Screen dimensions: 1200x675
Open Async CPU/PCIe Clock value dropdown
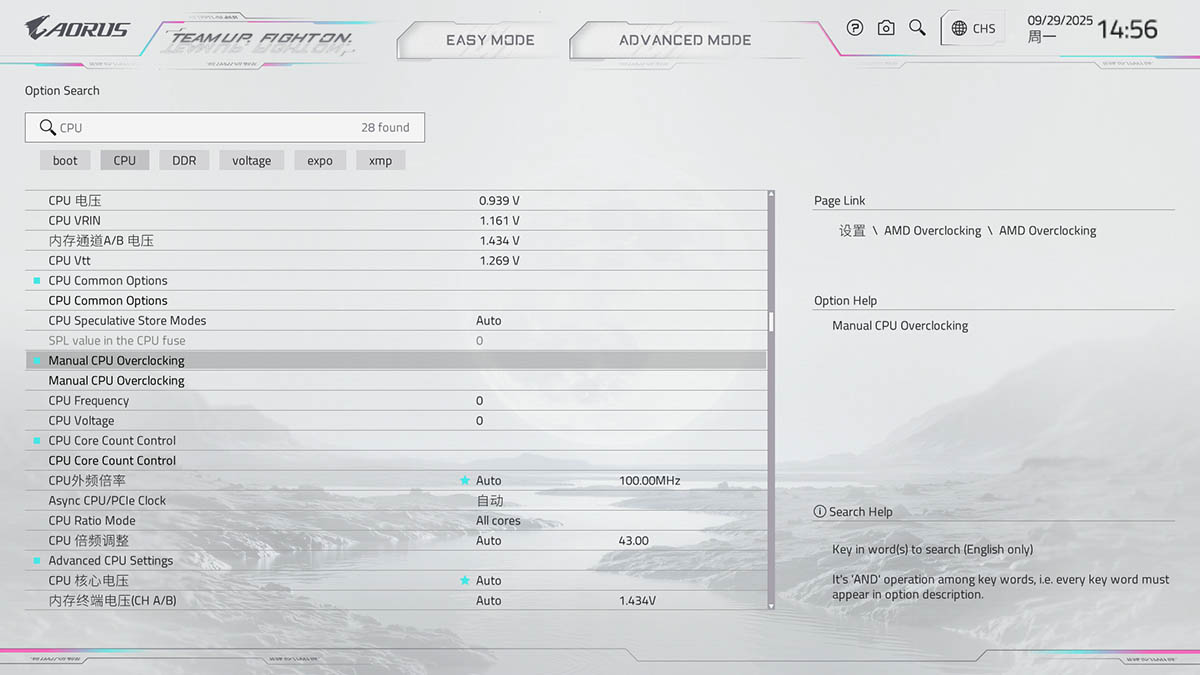[x=490, y=501]
